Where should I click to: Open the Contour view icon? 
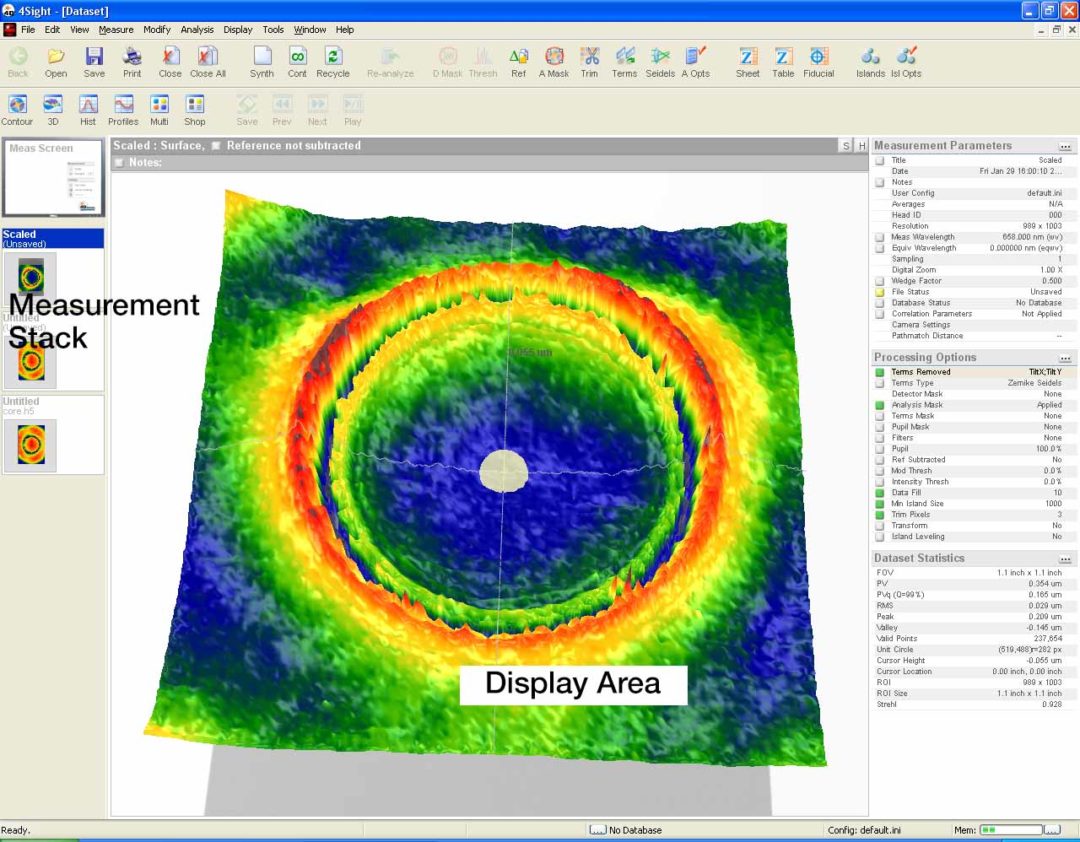18,108
